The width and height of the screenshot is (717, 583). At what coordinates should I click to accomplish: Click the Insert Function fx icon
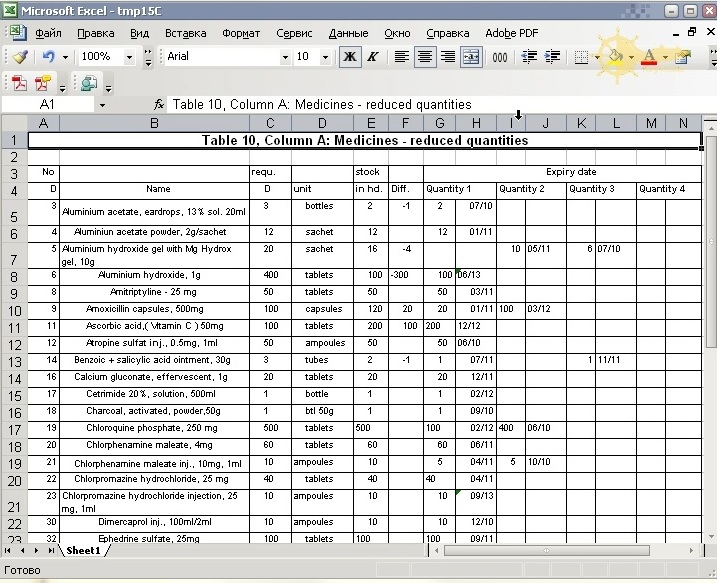pyautogui.click(x=159, y=104)
